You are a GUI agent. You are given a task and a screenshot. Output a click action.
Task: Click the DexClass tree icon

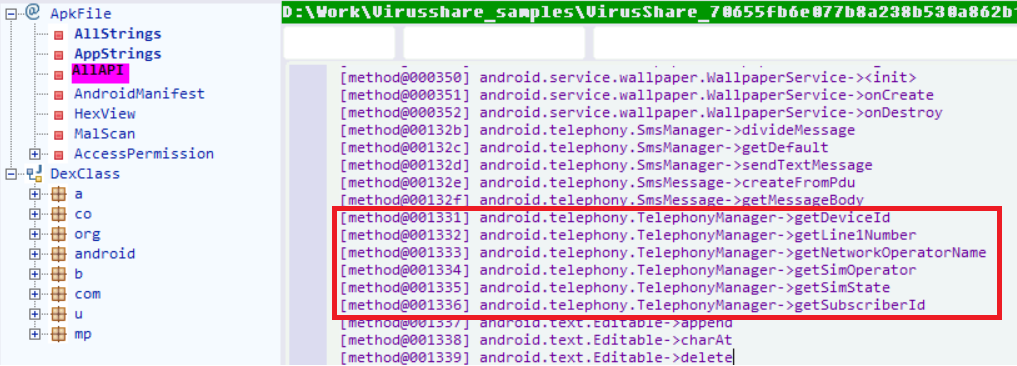point(34,173)
